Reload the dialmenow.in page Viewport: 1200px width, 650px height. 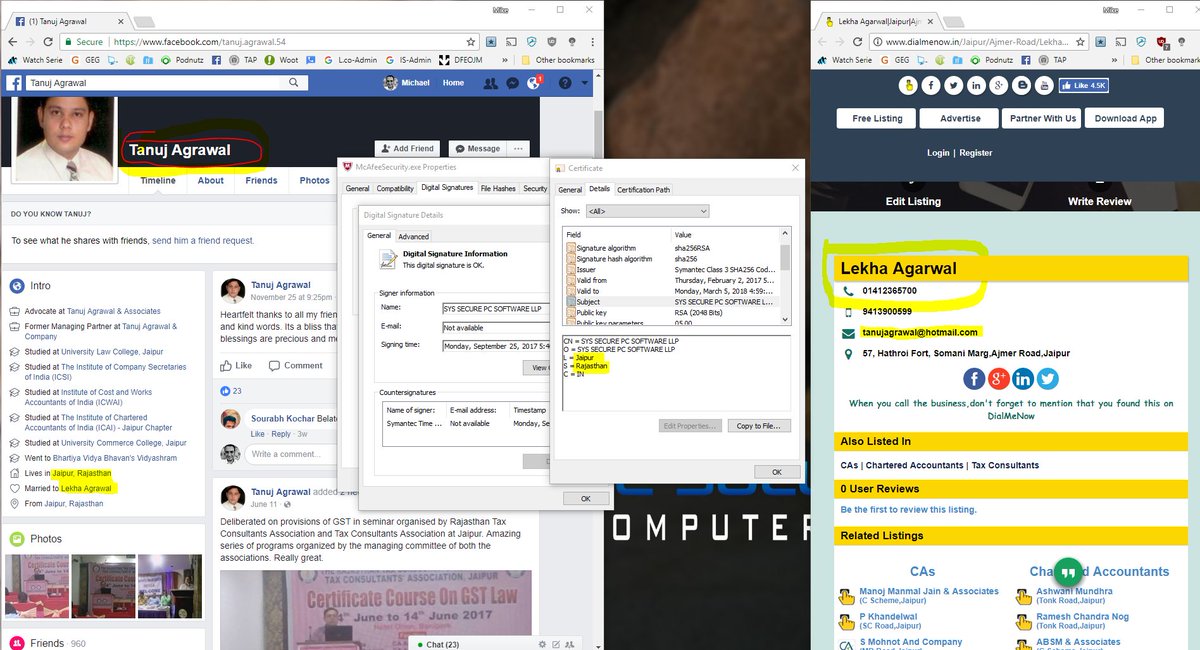click(859, 42)
